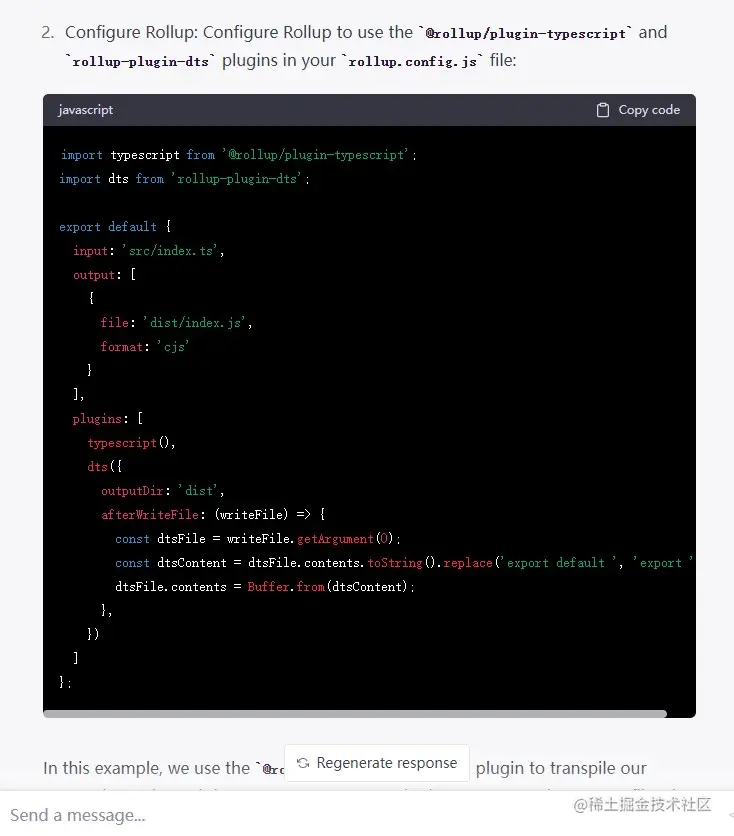Click the code block horizontal scrollbar
The height and width of the screenshot is (836, 734).
(x=355, y=713)
